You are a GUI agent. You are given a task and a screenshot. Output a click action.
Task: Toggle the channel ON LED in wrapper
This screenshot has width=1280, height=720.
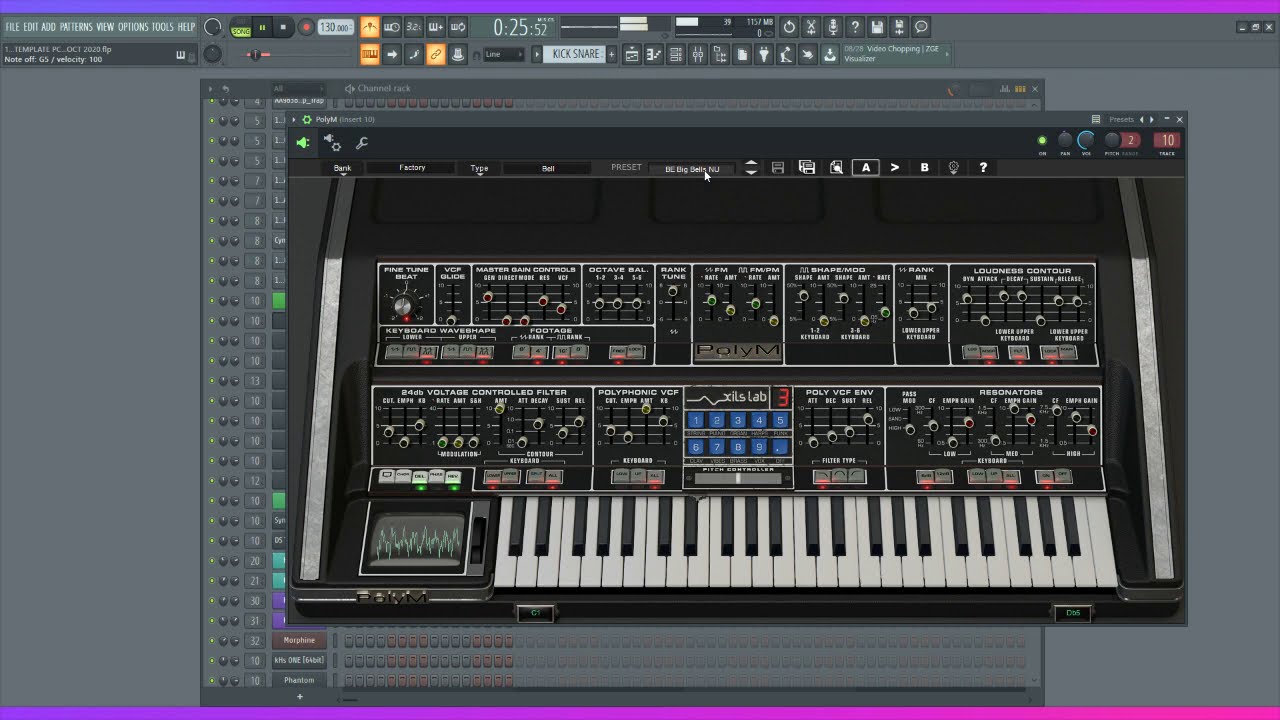[x=1042, y=141]
